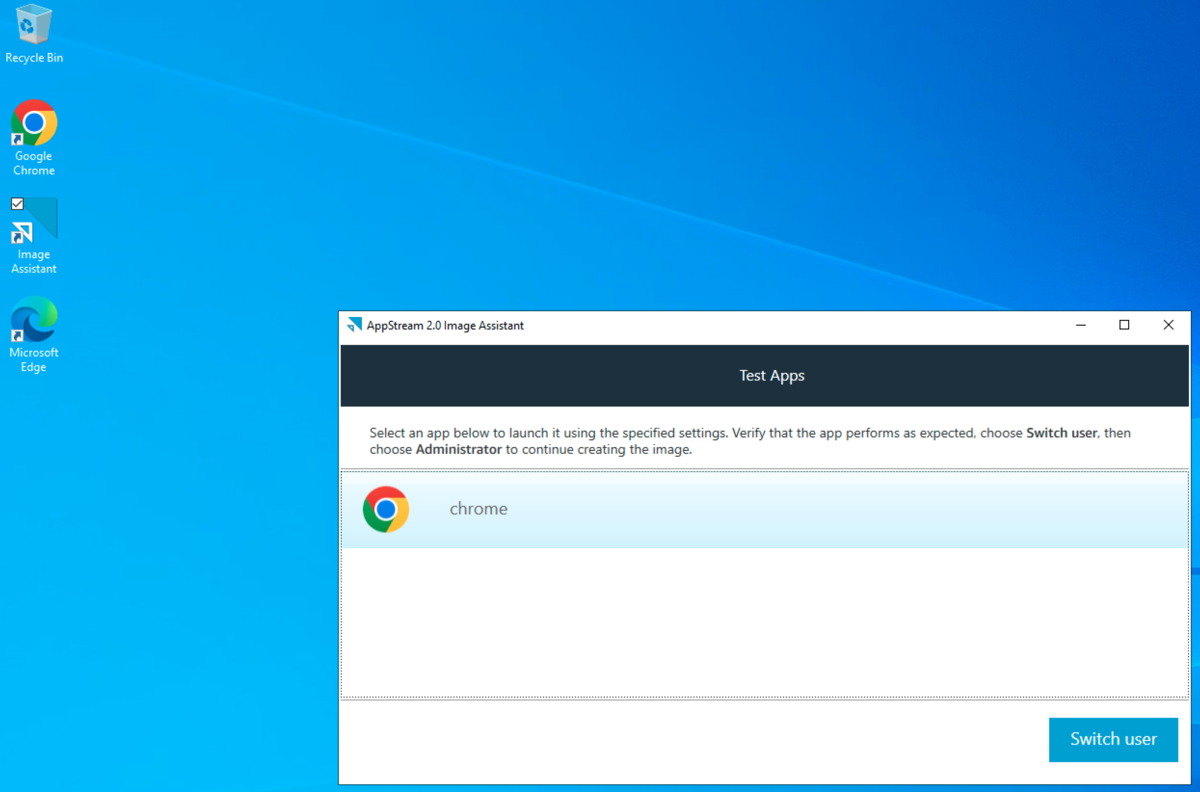Click the AppStream 2.0 Image Assistant title text
The image size is (1200, 792).
pos(445,326)
